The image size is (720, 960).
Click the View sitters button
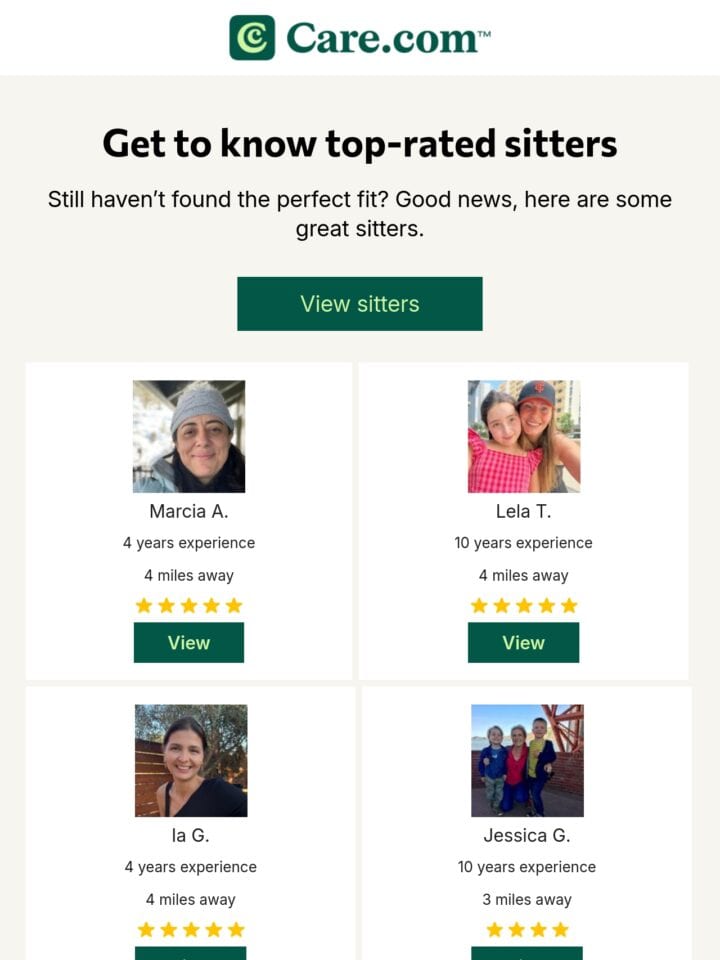(x=359, y=304)
